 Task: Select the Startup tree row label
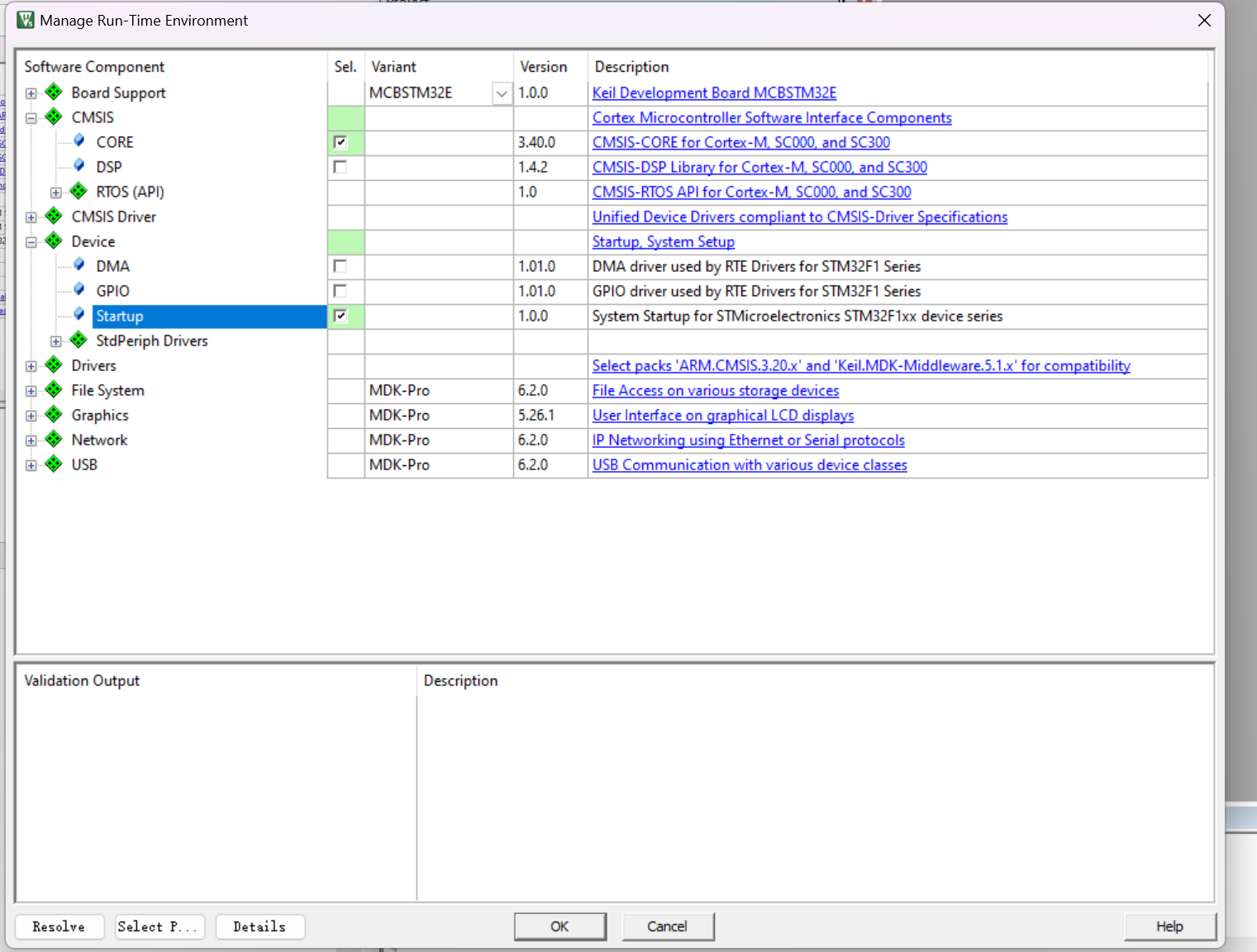pos(120,317)
